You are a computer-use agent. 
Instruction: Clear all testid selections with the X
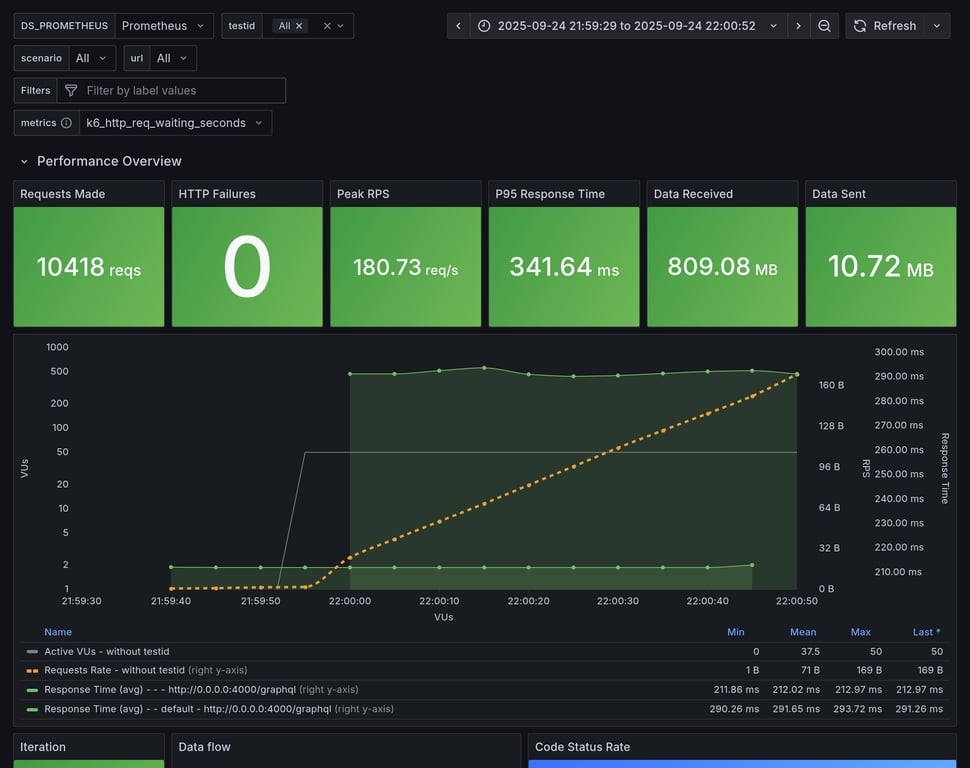pos(327,26)
